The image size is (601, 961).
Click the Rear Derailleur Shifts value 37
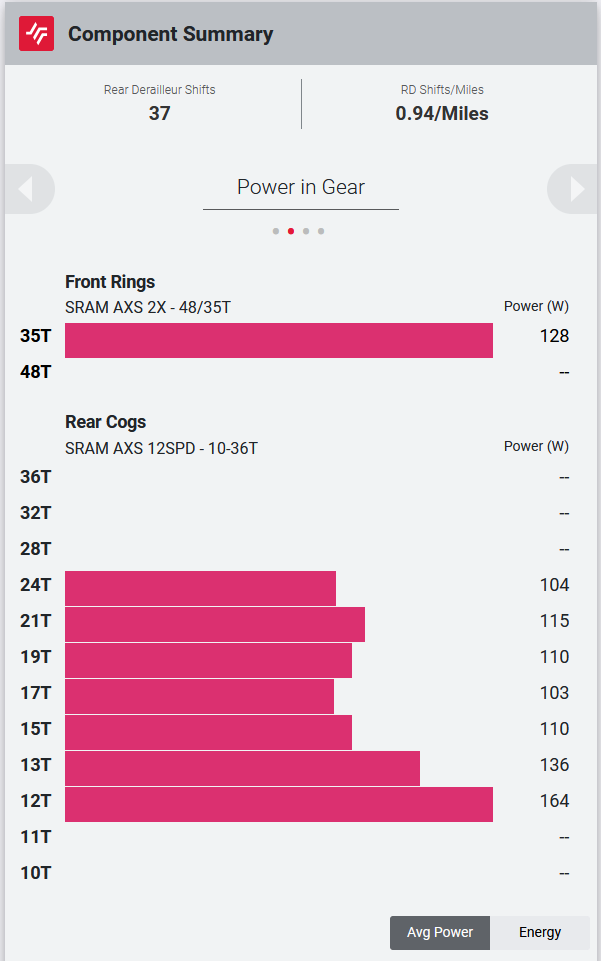159,113
